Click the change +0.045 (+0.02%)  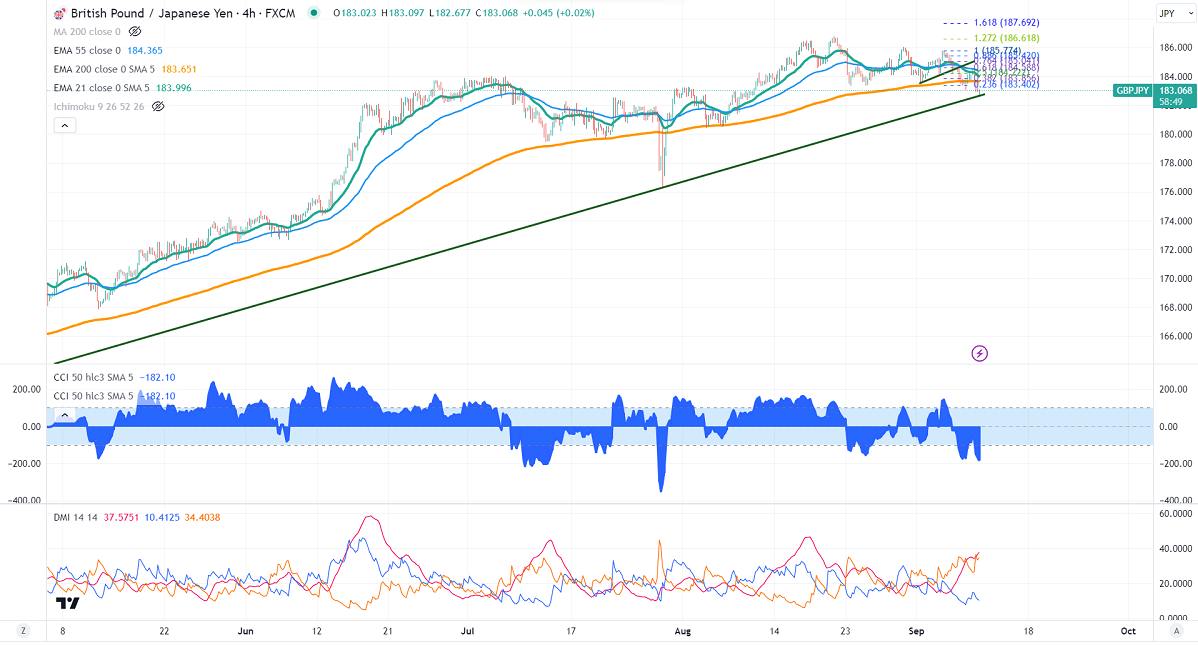pyautogui.click(x=559, y=13)
